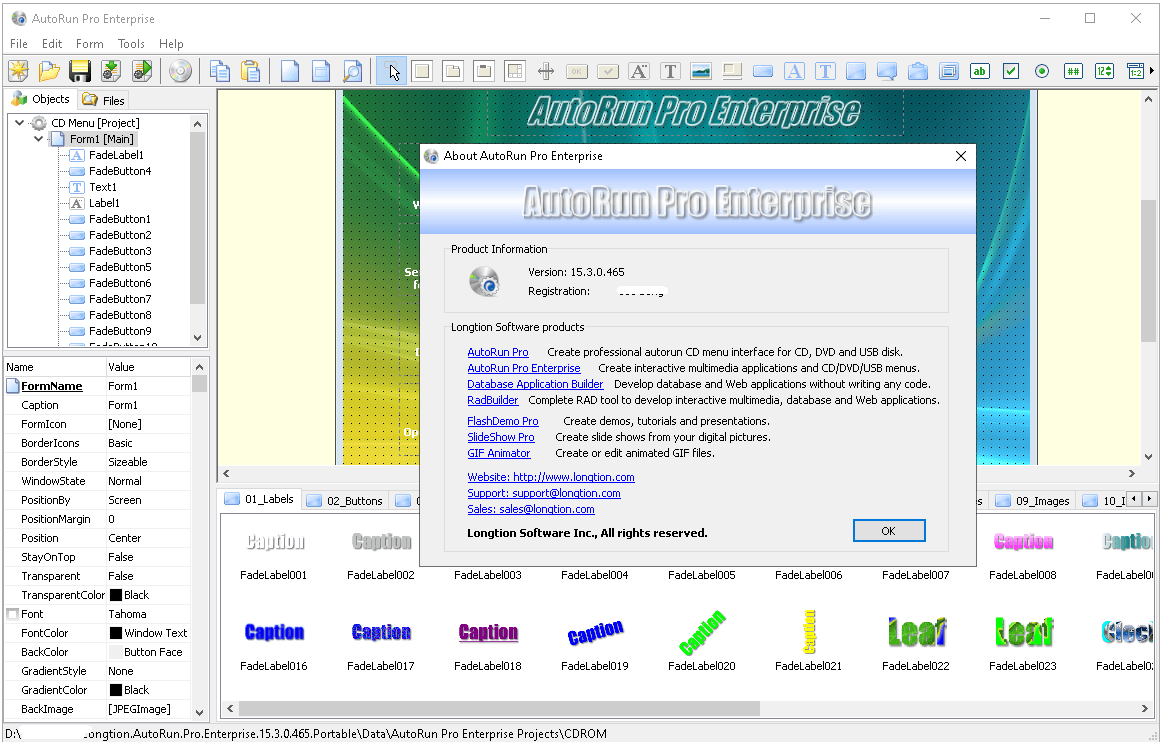Click the FontColor Window Text swatch

[116, 633]
